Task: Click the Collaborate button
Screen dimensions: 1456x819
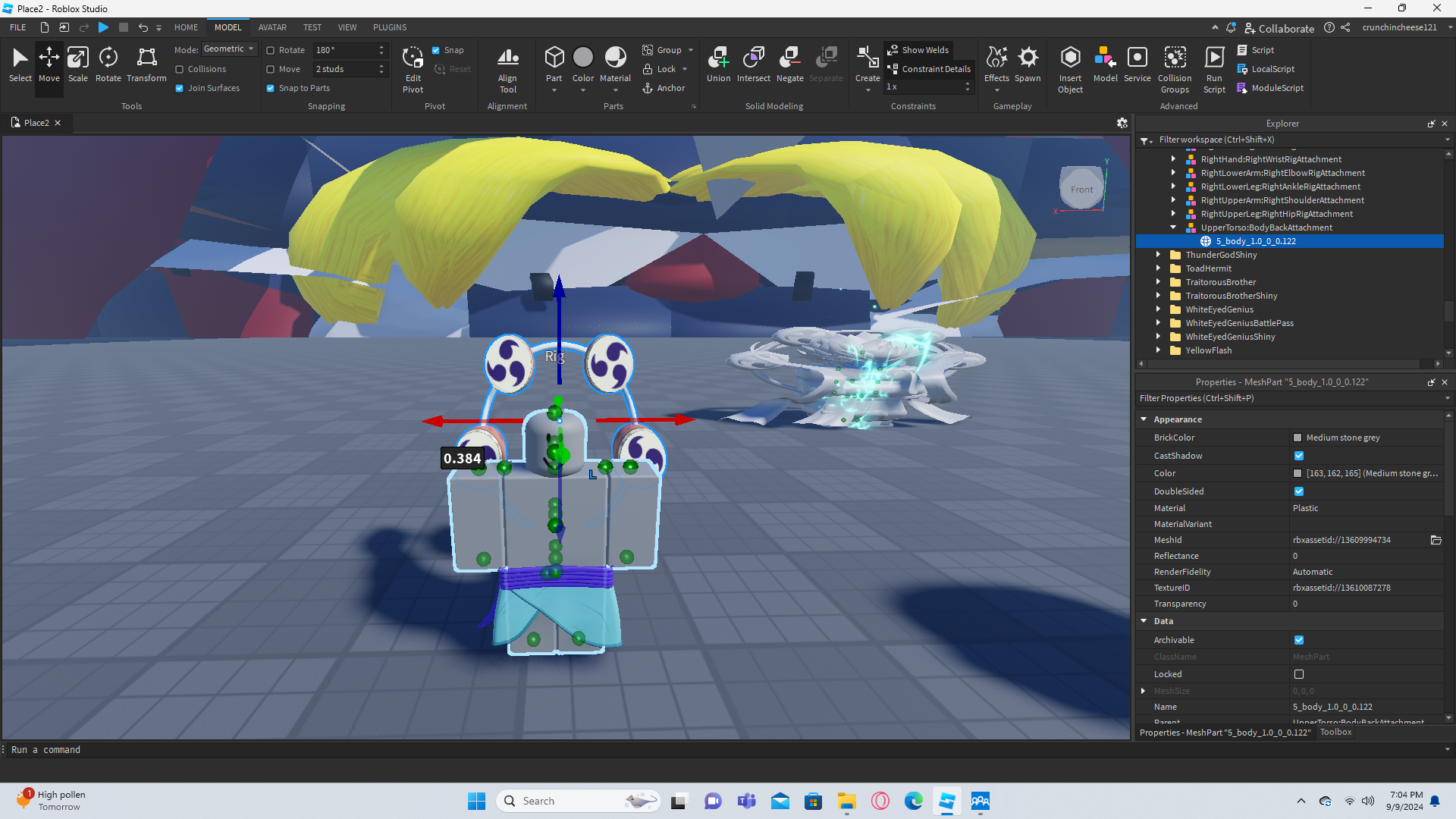Action: (1279, 28)
